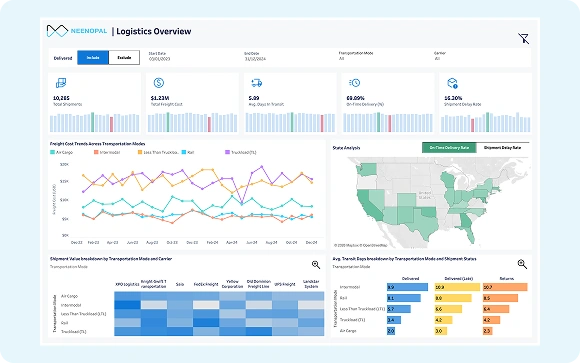Click the Rail legend swatch
The image size is (580, 363).
(183, 152)
